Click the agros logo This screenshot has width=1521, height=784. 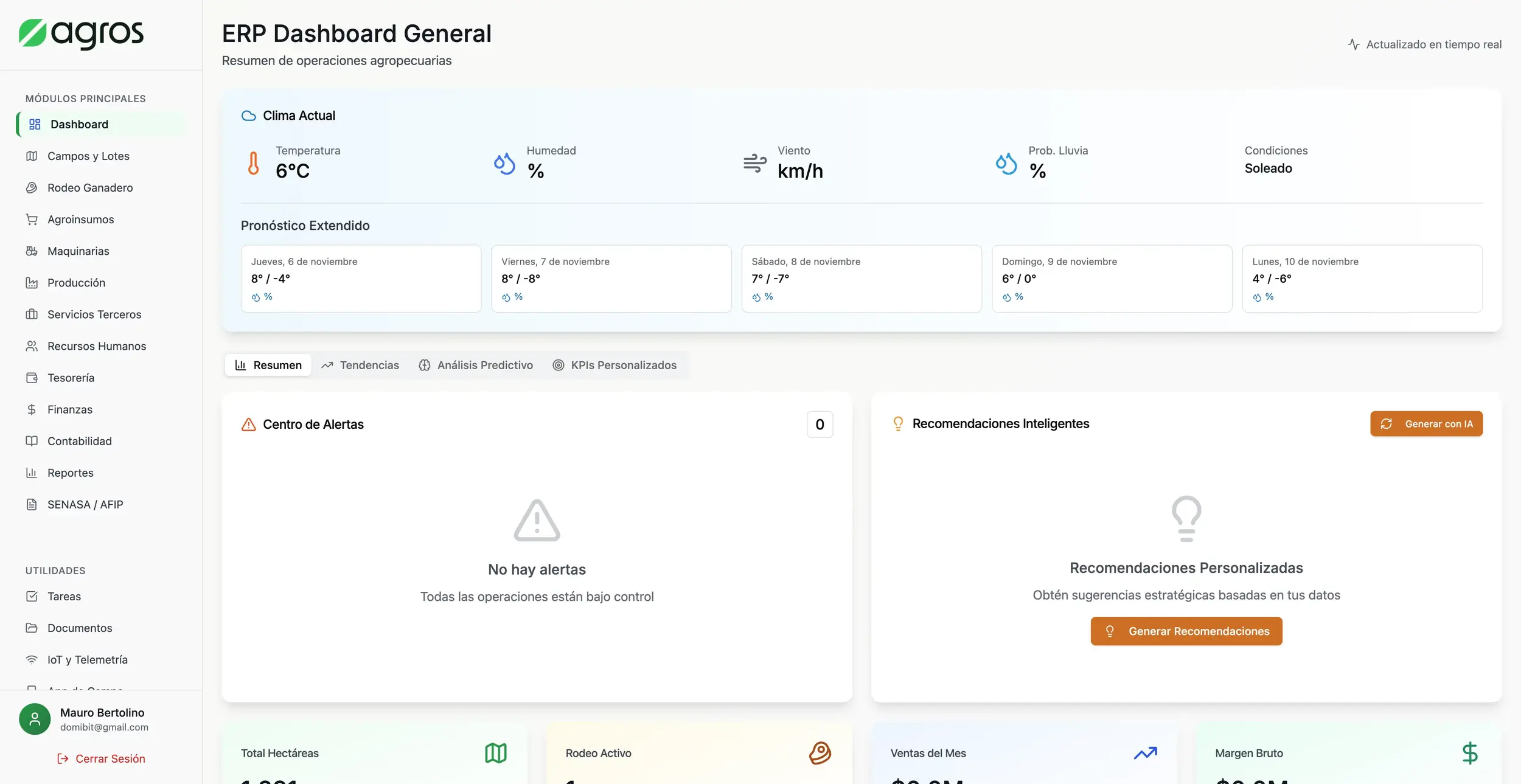(x=81, y=33)
